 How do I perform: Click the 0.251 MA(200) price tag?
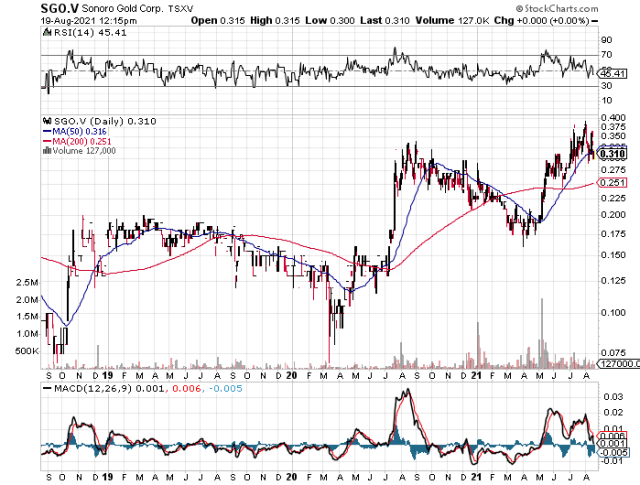613,182
